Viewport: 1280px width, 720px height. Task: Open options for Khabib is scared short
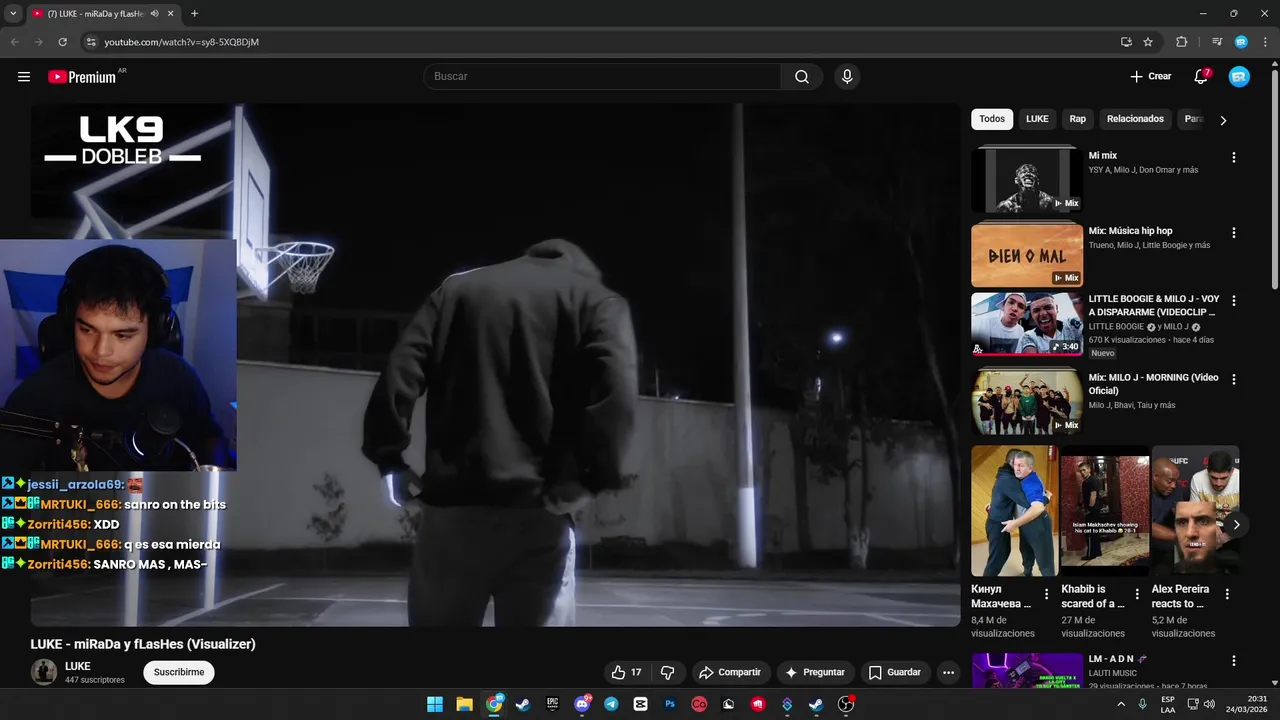click(x=1137, y=594)
